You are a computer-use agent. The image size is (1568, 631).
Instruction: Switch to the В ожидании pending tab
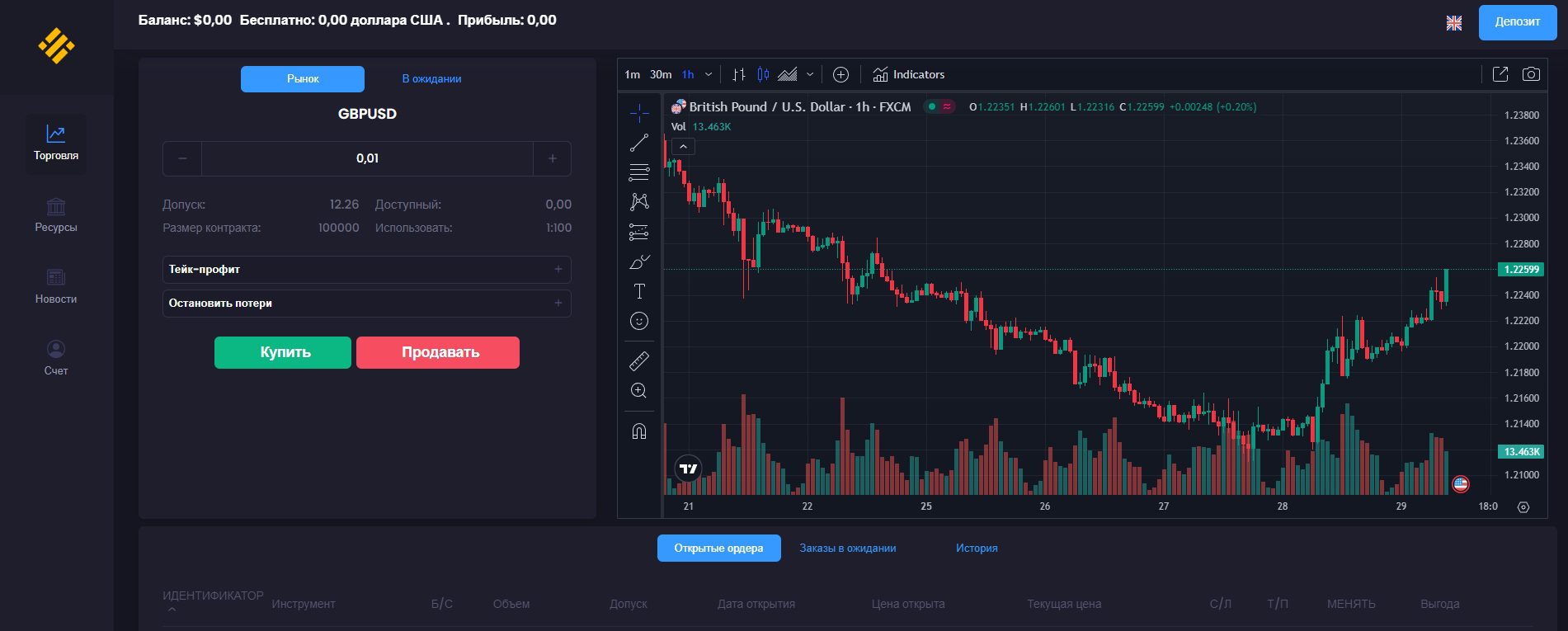(x=431, y=79)
